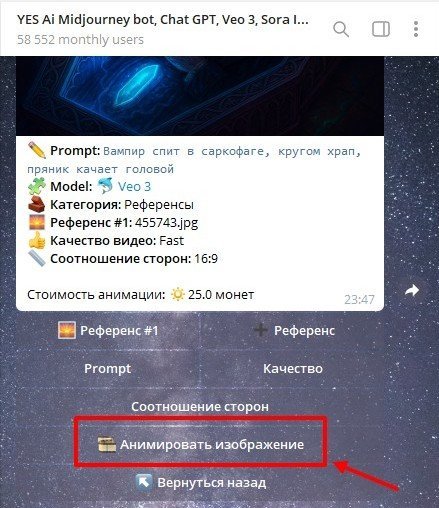Click the forward arrow beside the message

point(412,290)
